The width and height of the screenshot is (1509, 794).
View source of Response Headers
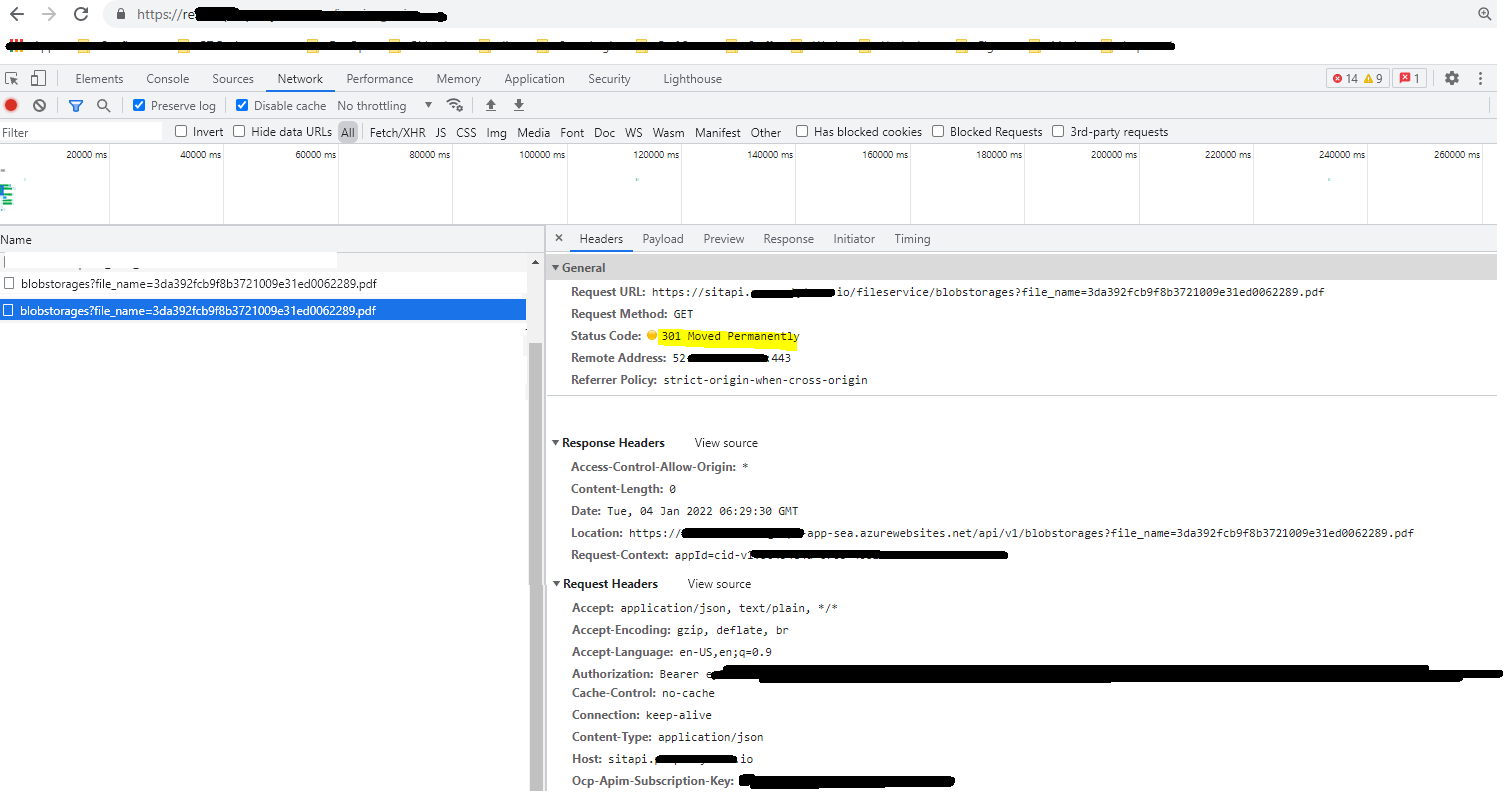tap(726, 442)
